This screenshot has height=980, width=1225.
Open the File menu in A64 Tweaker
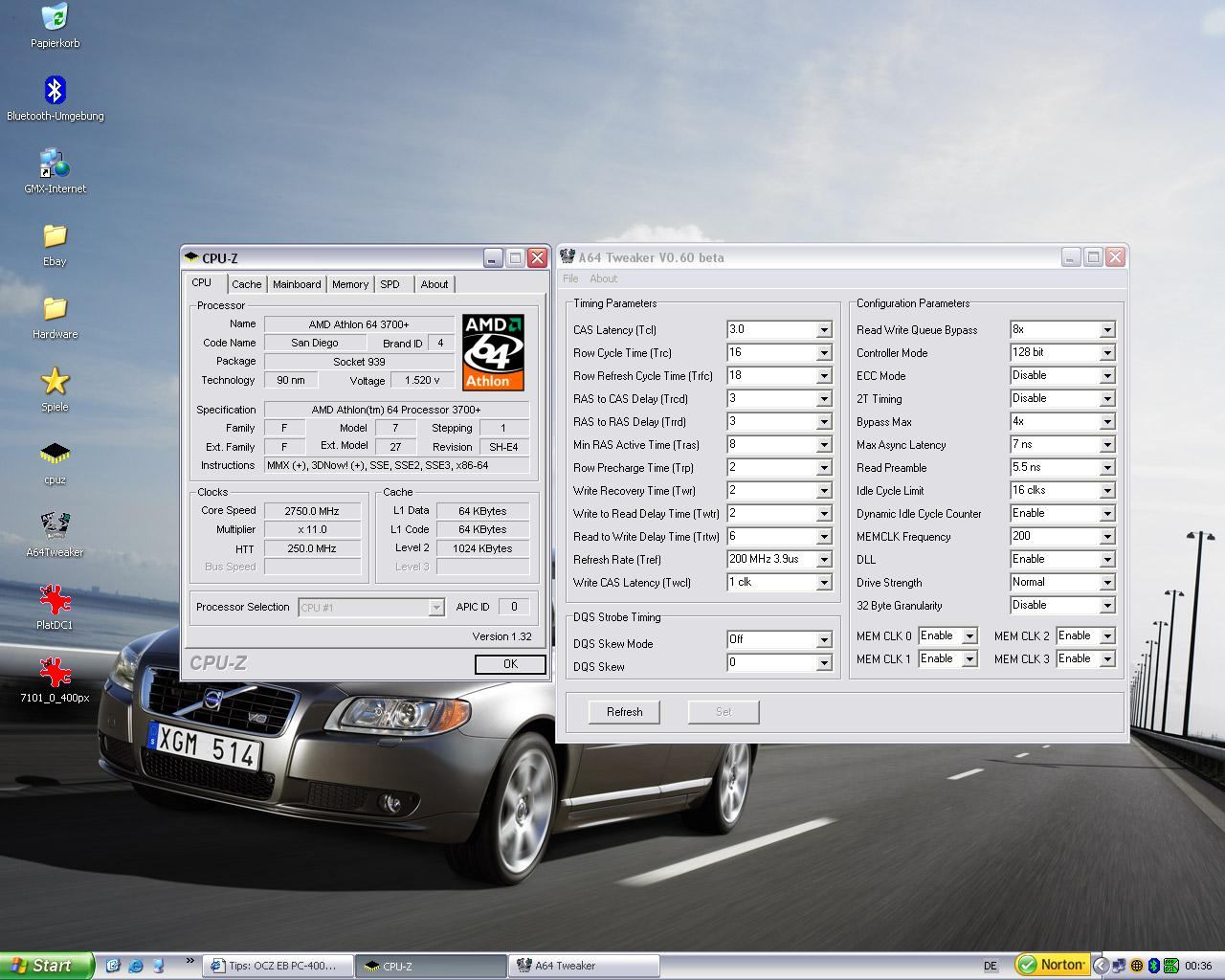tap(570, 278)
